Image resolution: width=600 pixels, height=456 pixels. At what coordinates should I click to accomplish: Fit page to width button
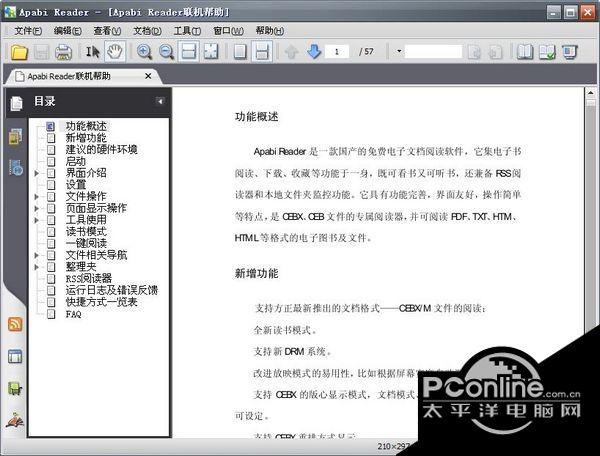(189, 52)
